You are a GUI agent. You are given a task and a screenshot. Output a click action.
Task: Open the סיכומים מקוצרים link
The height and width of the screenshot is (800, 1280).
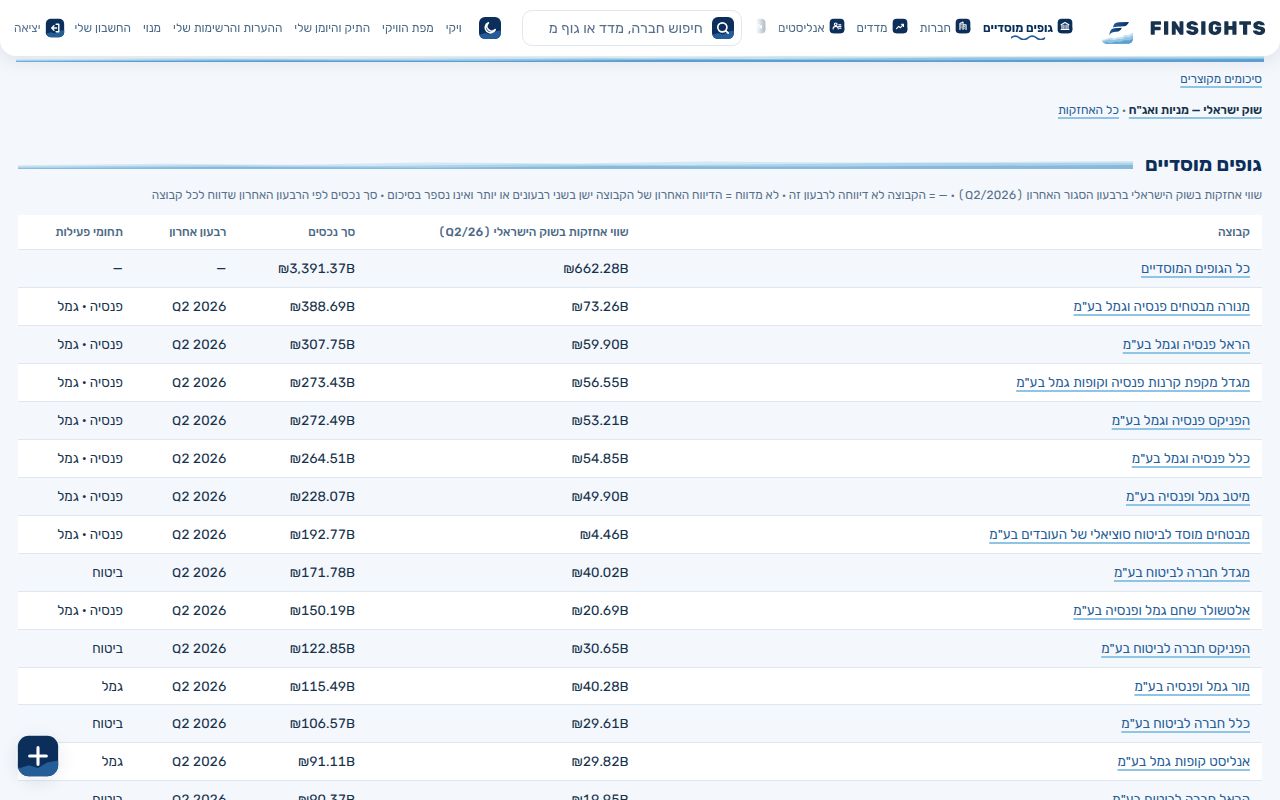pyautogui.click(x=1221, y=79)
